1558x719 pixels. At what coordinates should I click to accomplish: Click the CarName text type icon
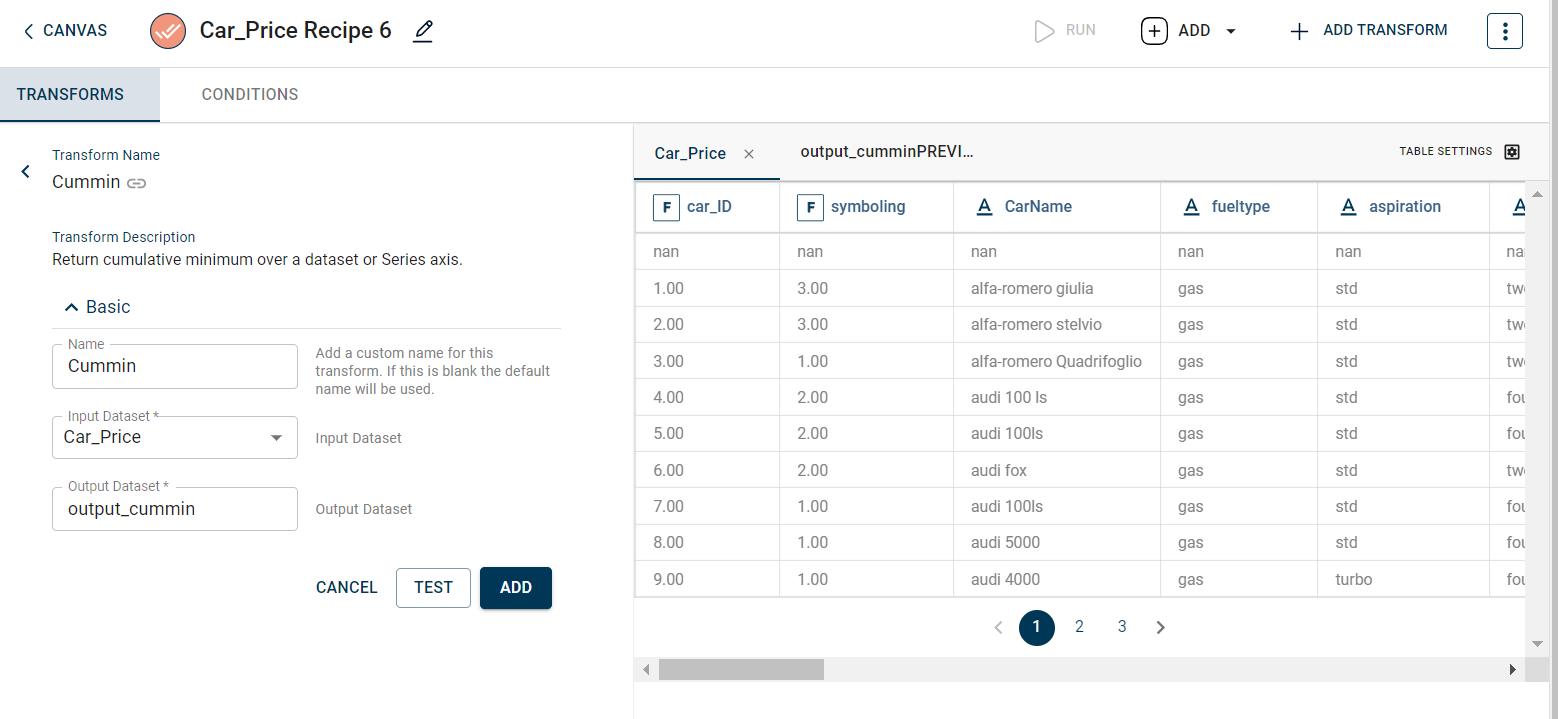984,207
